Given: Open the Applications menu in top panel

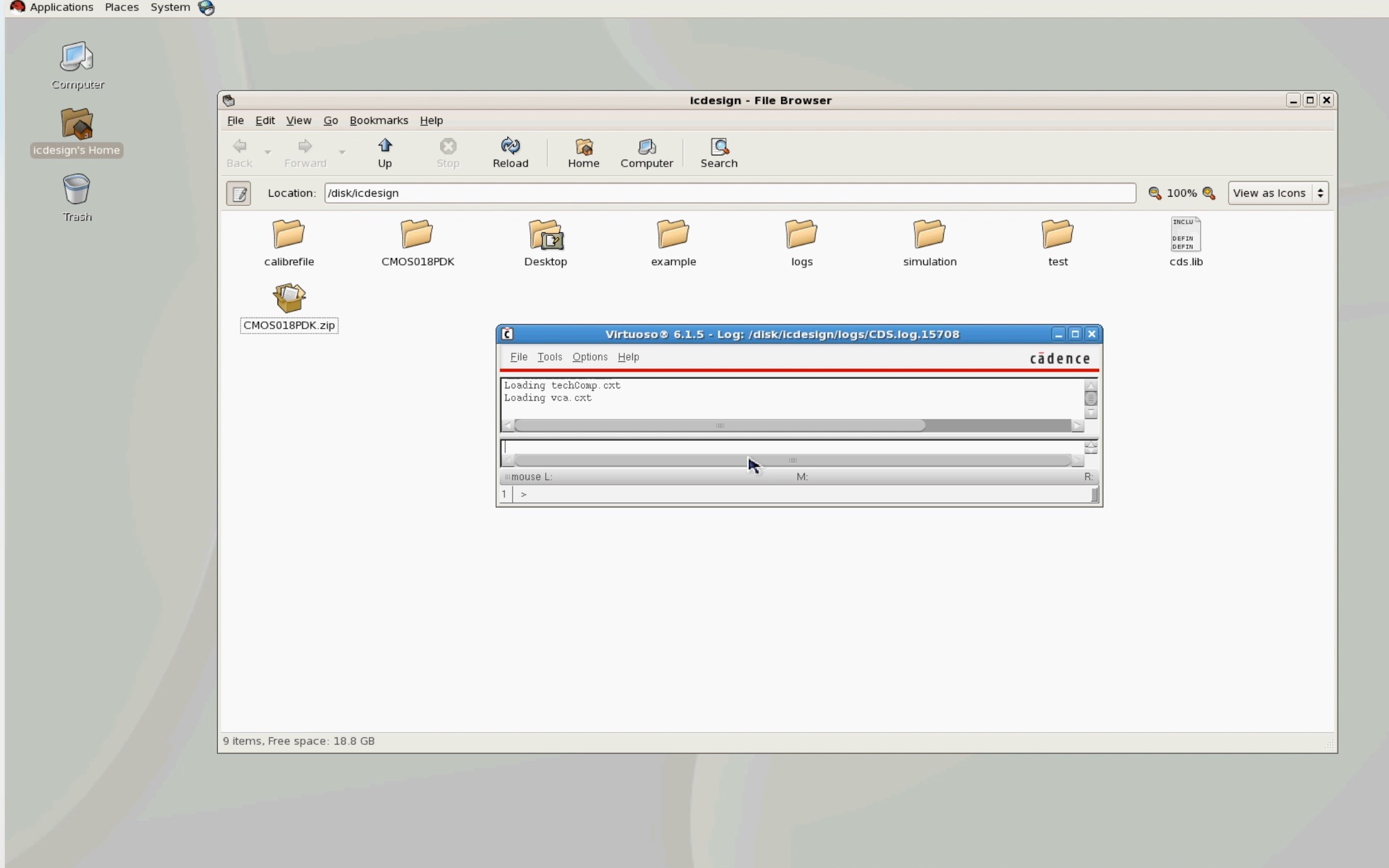Looking at the screenshot, I should click(61, 7).
